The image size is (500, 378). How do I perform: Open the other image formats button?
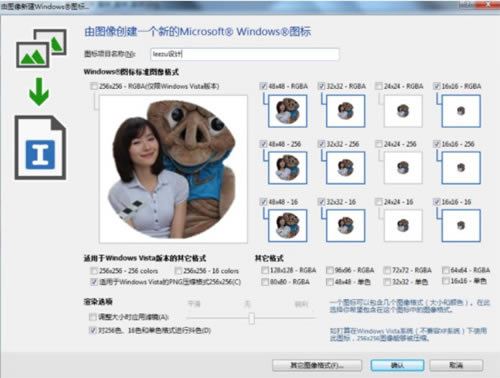(317, 365)
